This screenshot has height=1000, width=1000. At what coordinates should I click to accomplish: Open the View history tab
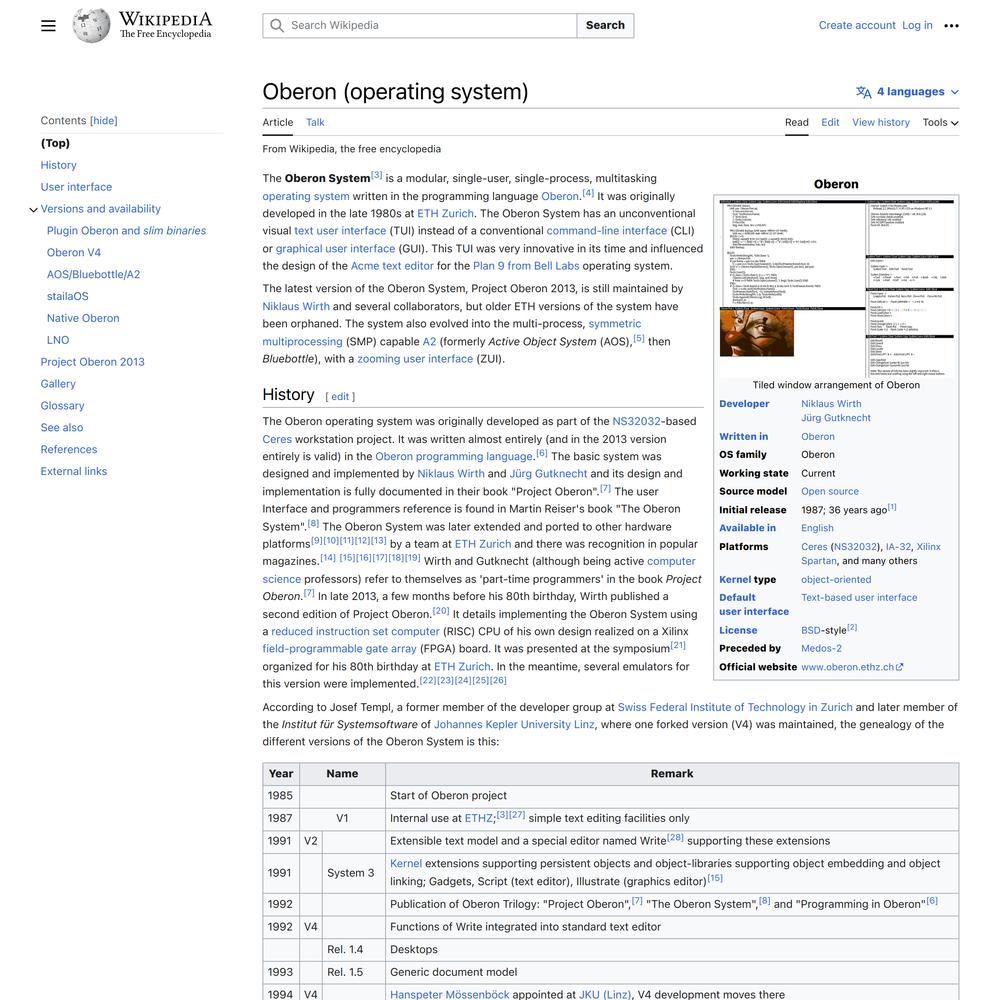coord(881,122)
